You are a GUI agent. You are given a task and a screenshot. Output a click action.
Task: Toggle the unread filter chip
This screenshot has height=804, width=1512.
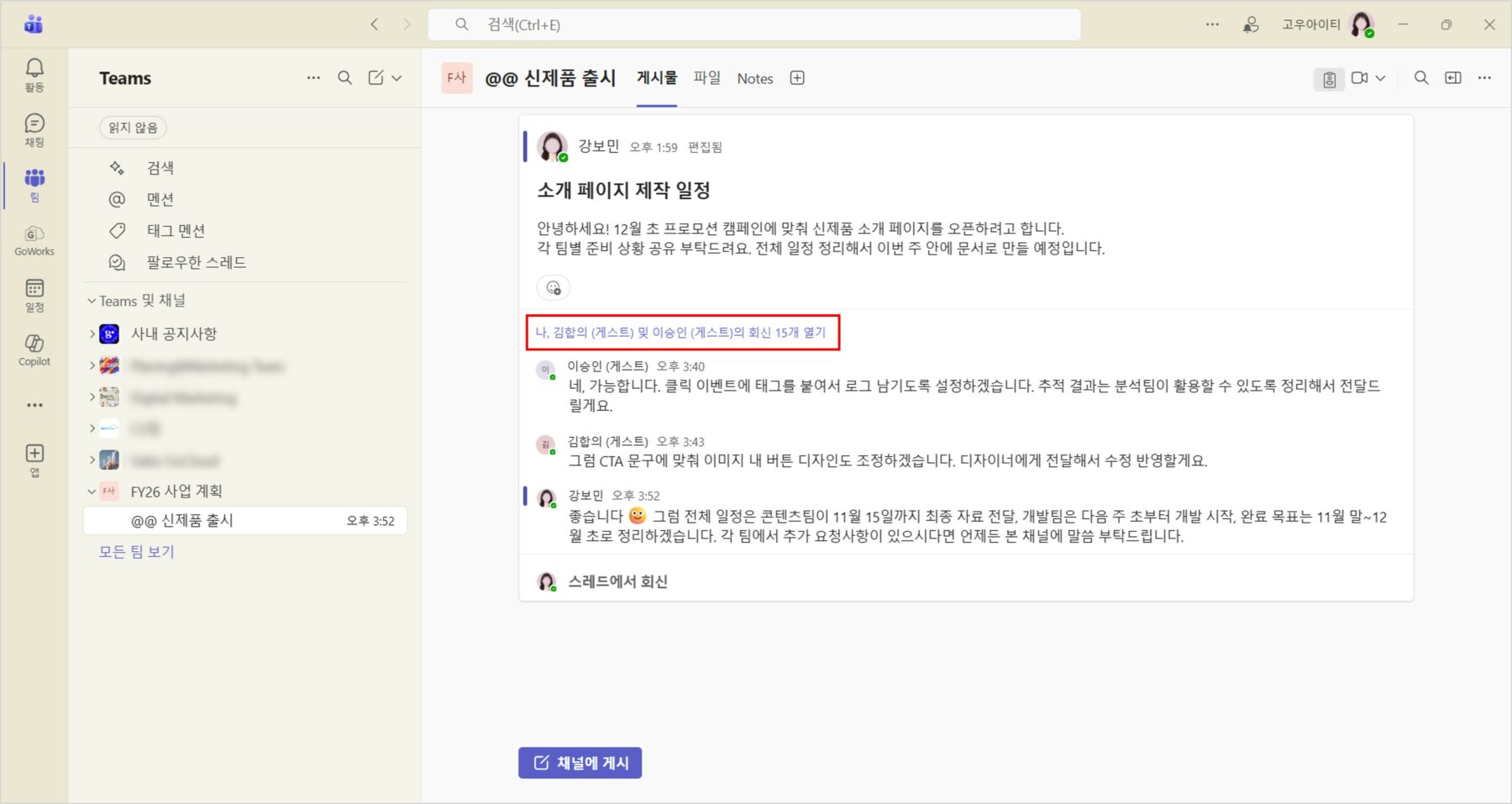point(133,128)
